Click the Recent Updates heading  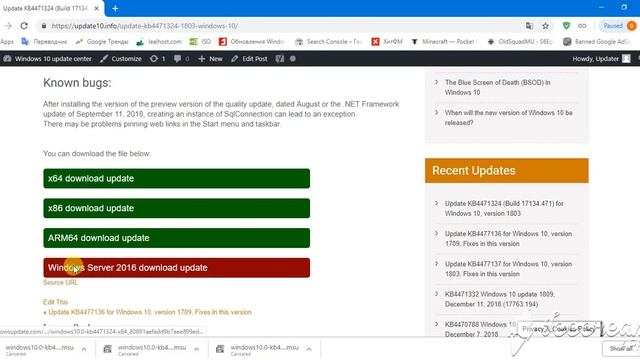474,171
